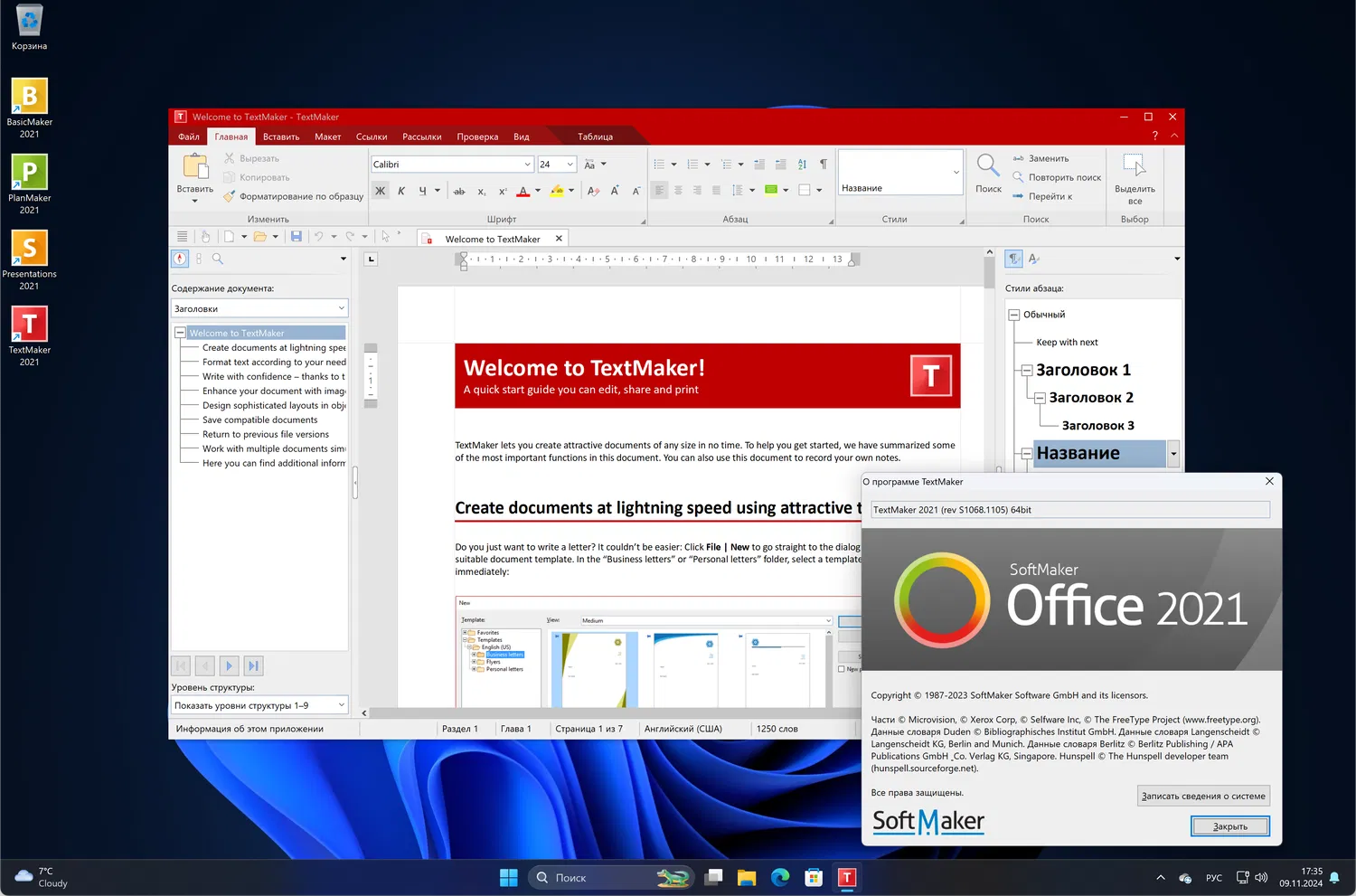Screen dimensions: 1356x896
Task: Go to next heading with blue arrow
Action: point(229,666)
